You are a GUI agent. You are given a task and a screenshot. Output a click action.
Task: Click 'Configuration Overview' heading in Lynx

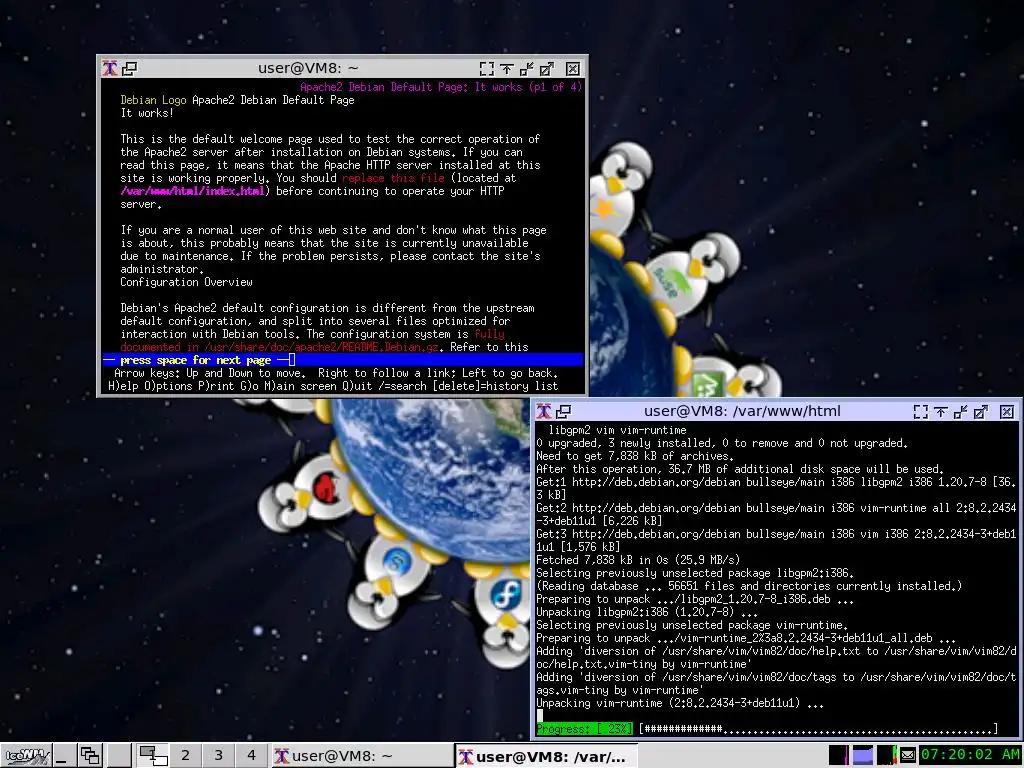pyautogui.click(x=186, y=282)
